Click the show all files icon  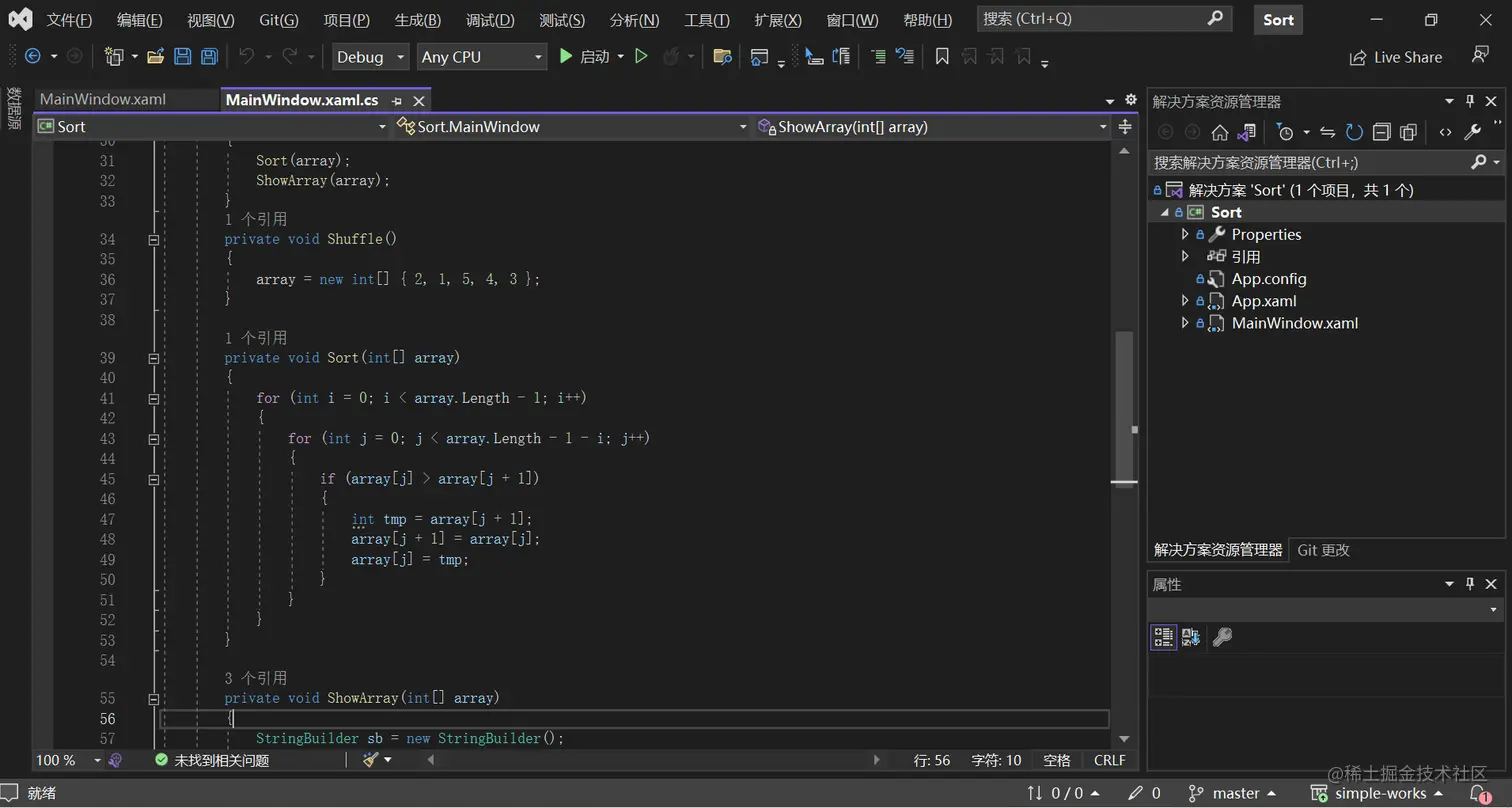point(1408,132)
